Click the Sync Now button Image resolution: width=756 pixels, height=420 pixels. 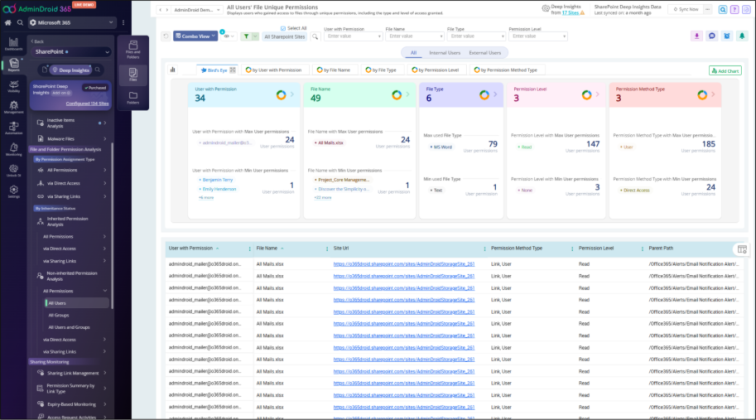[686, 9]
